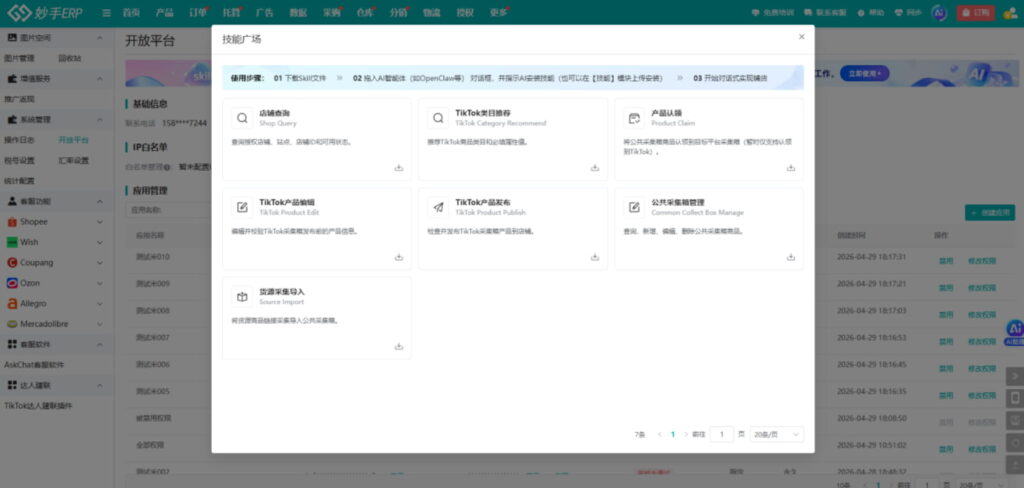Collapse the 图片空间 sidebar group
1024x488 pixels.
pos(100,38)
